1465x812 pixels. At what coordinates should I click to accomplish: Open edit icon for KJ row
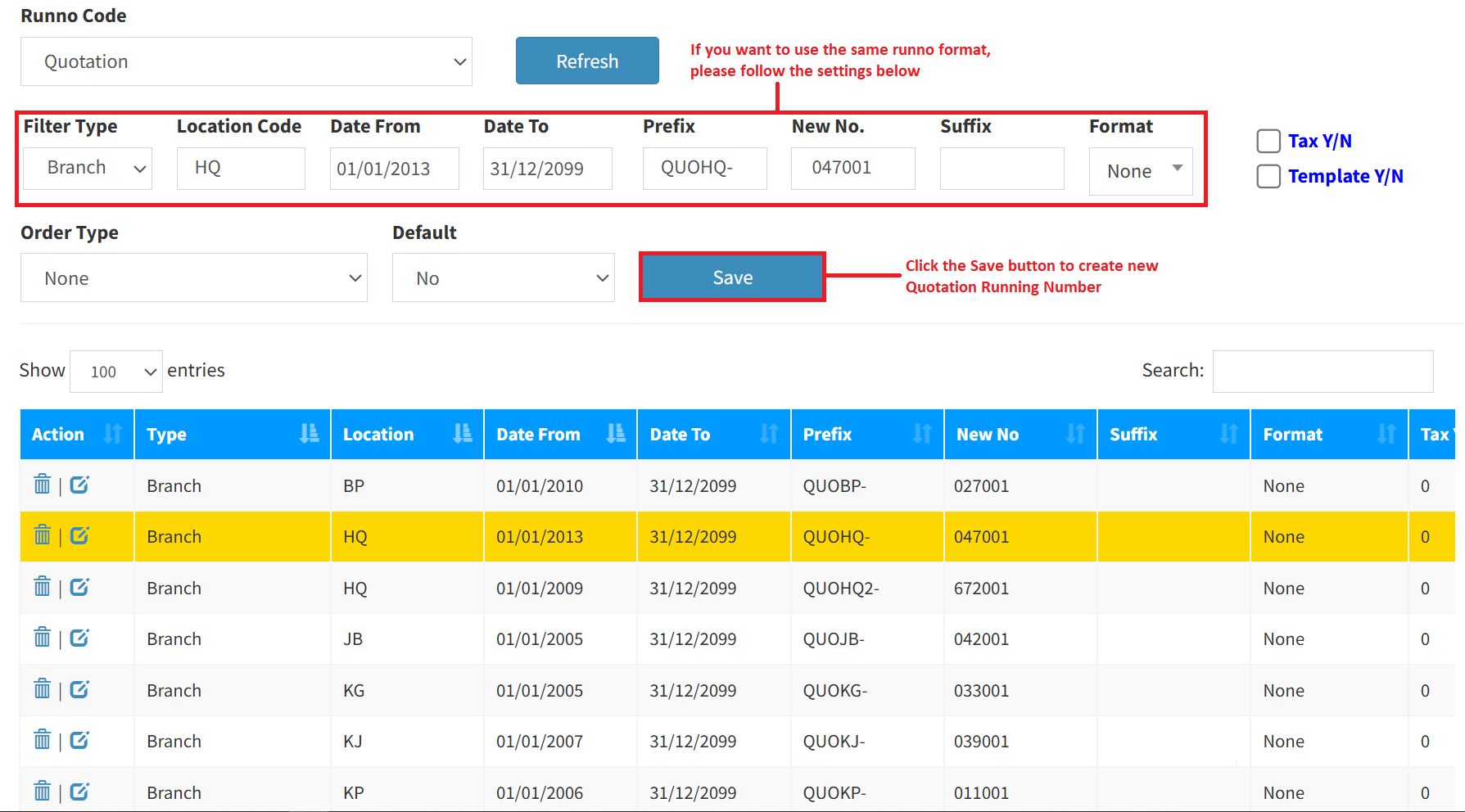pyautogui.click(x=79, y=741)
